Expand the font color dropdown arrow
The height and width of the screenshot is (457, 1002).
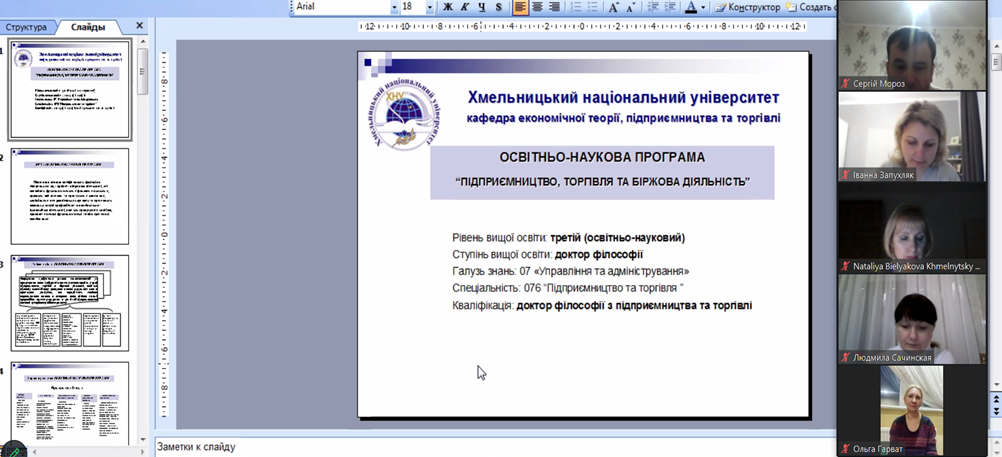703,7
